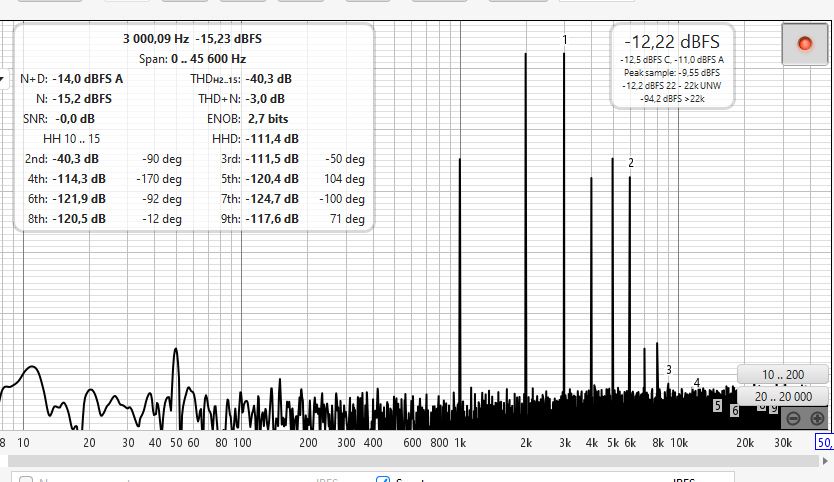Screen dimensions: 834x482
Task: Click the 8th harmonic -120,5 dB value
Action: (x=79, y=219)
